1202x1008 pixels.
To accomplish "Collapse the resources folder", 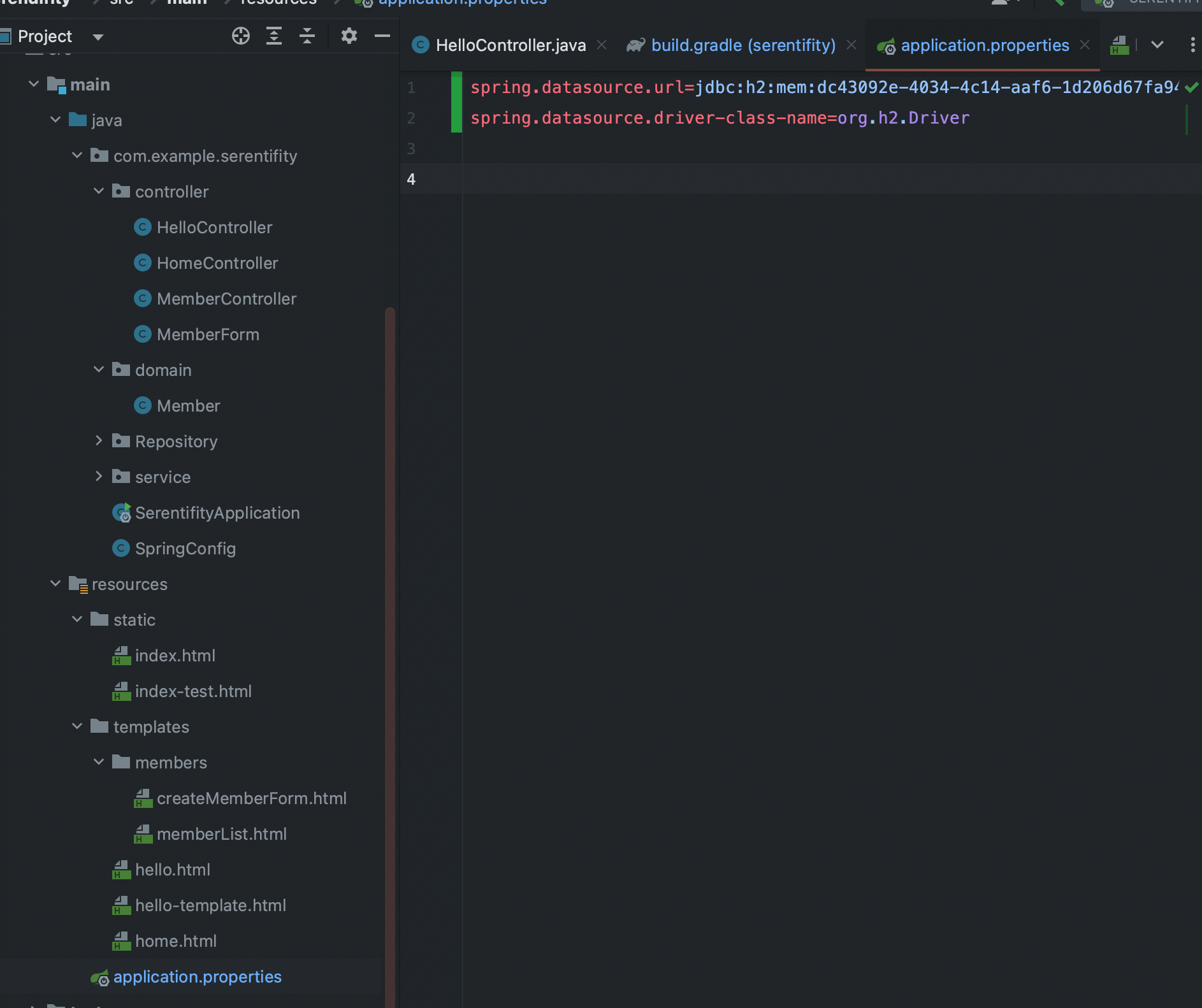I will pos(55,584).
